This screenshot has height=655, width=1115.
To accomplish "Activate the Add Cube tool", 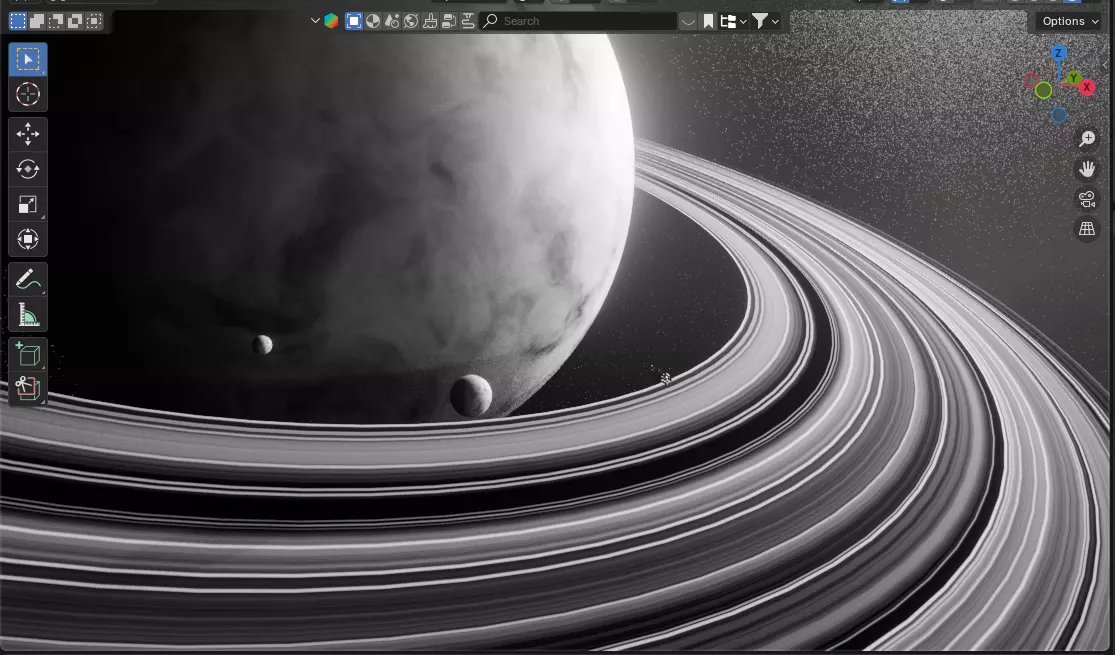I will [x=28, y=354].
